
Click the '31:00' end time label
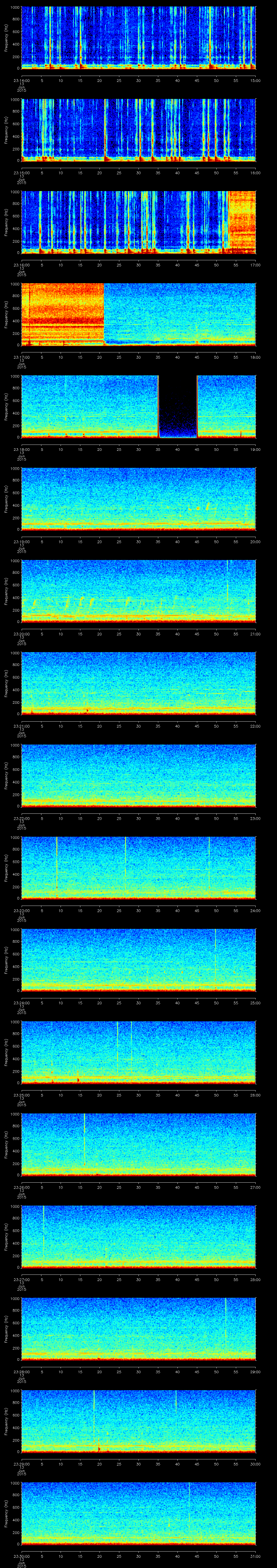click(x=255, y=1556)
